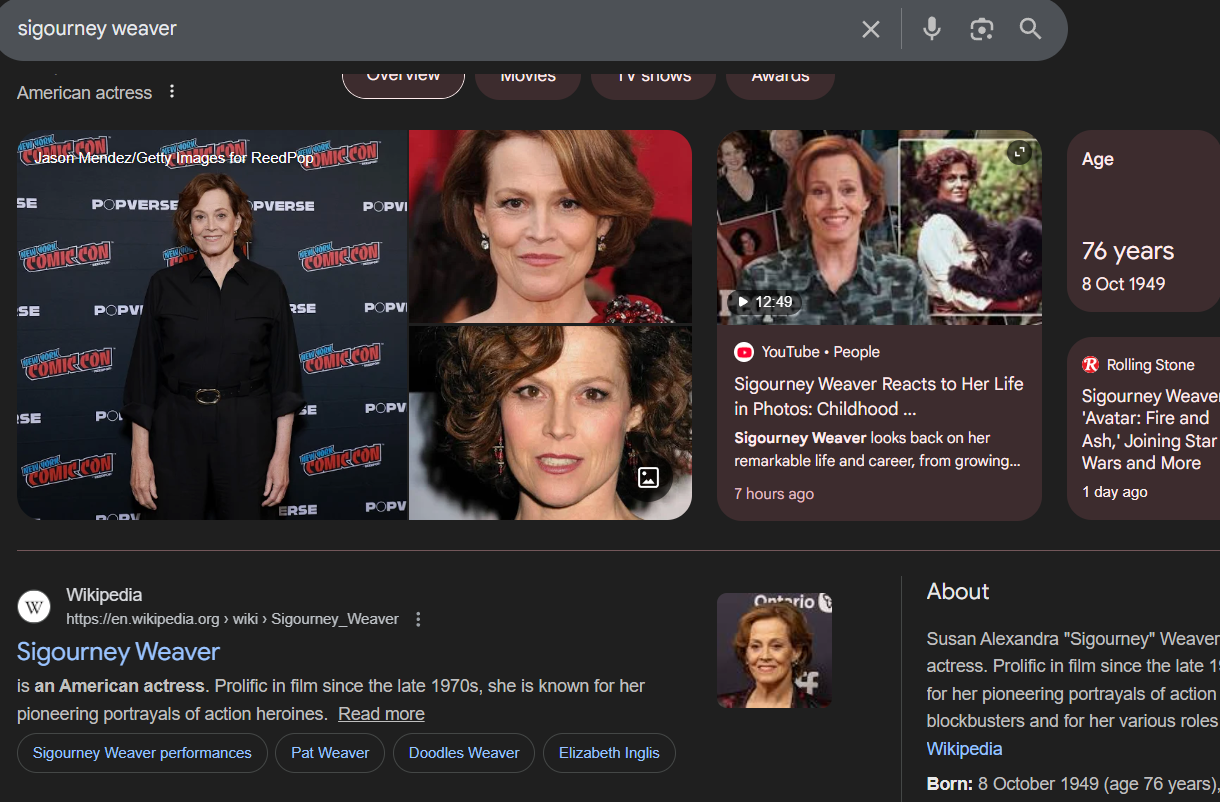Click the Wikipedia URL breadcrumb text
The width and height of the screenshot is (1220, 802).
(x=232, y=619)
